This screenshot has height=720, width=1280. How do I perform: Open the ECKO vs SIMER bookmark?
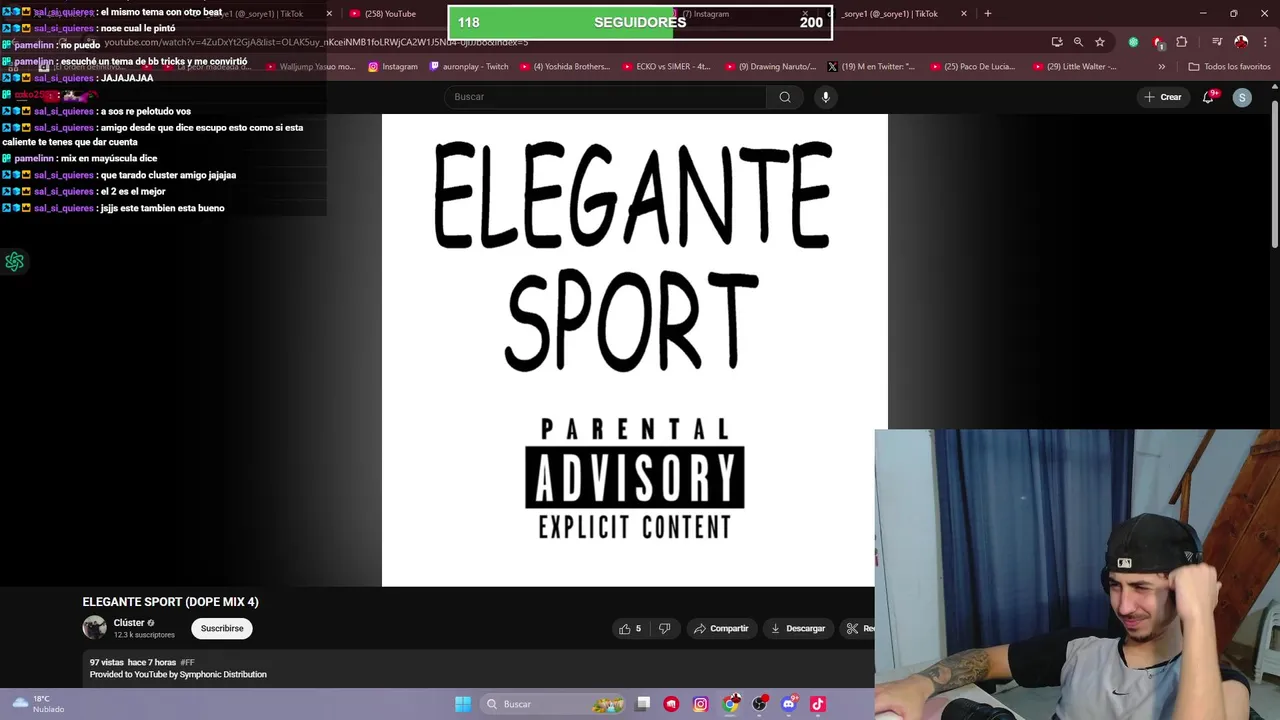pyautogui.click(x=665, y=67)
